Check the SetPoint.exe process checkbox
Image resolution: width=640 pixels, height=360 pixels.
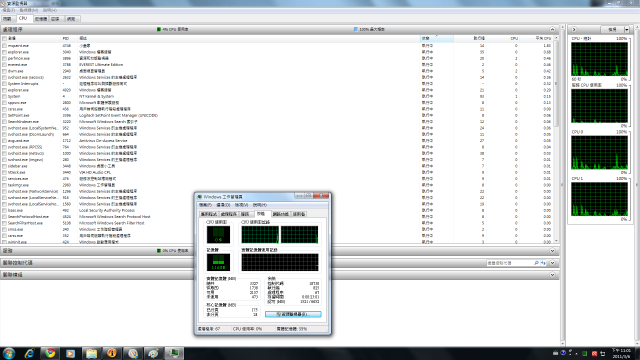point(4,116)
